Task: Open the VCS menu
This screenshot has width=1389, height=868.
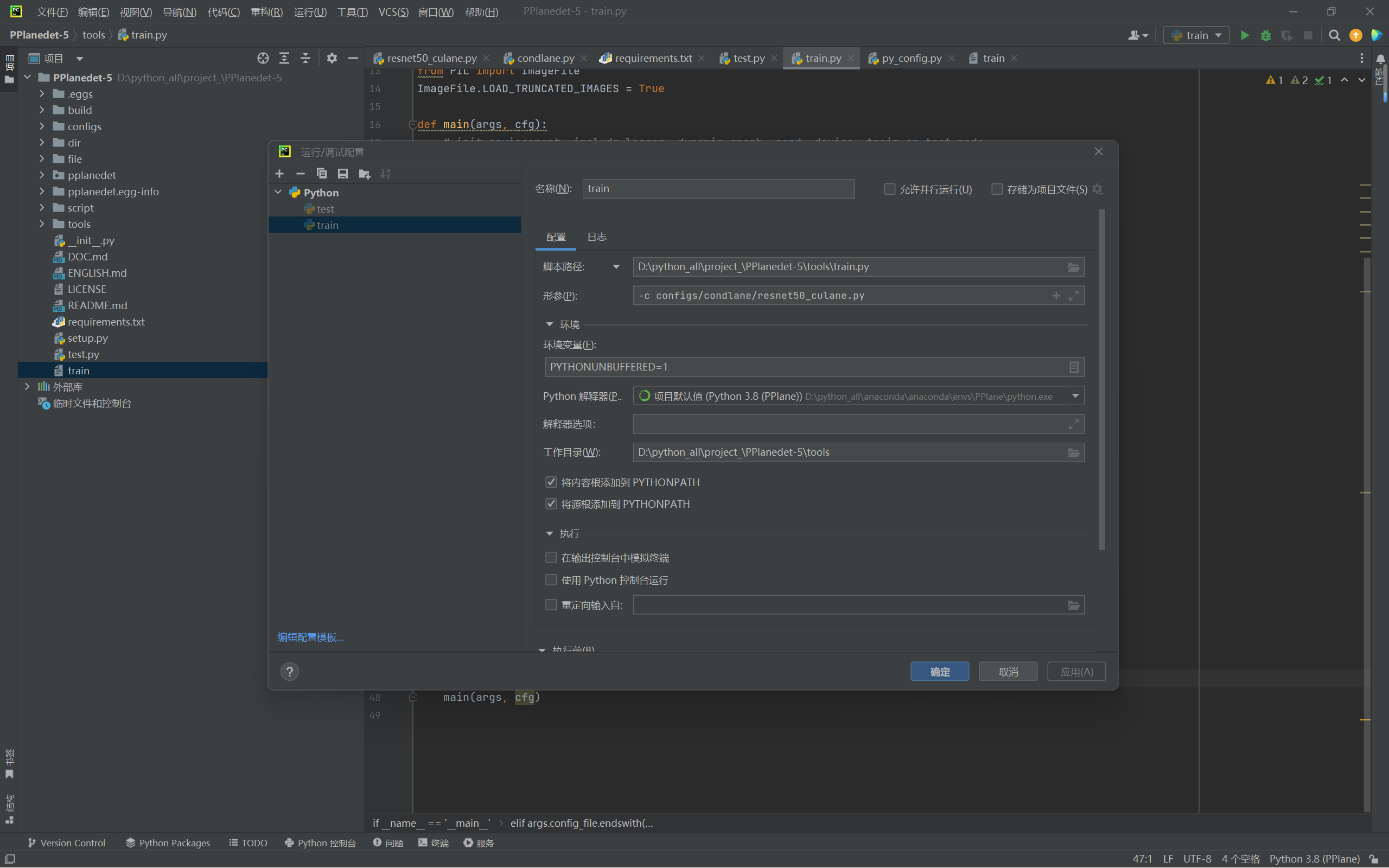Action: tap(393, 12)
